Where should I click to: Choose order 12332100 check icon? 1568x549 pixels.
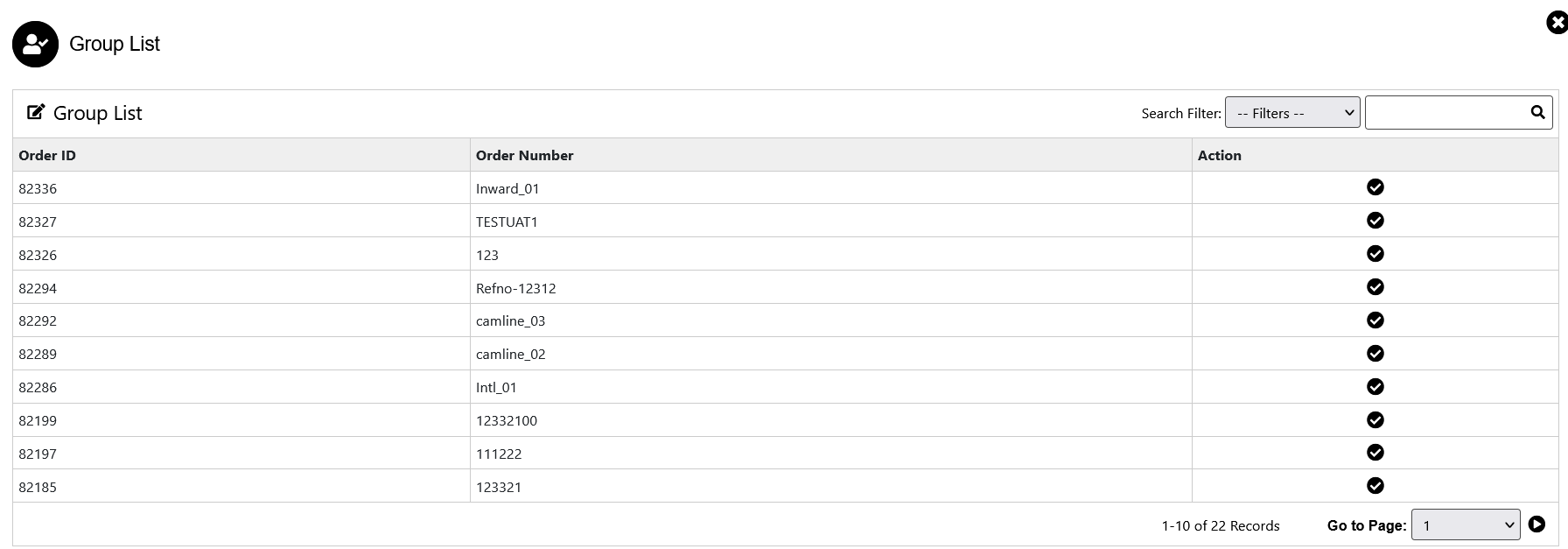coord(1375,420)
